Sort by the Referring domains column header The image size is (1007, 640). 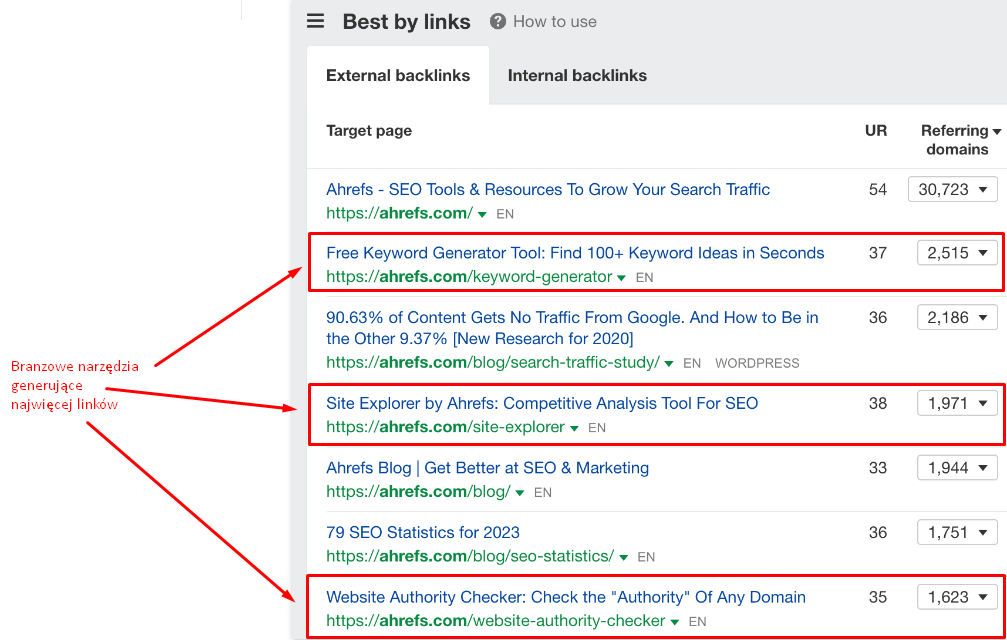(961, 139)
